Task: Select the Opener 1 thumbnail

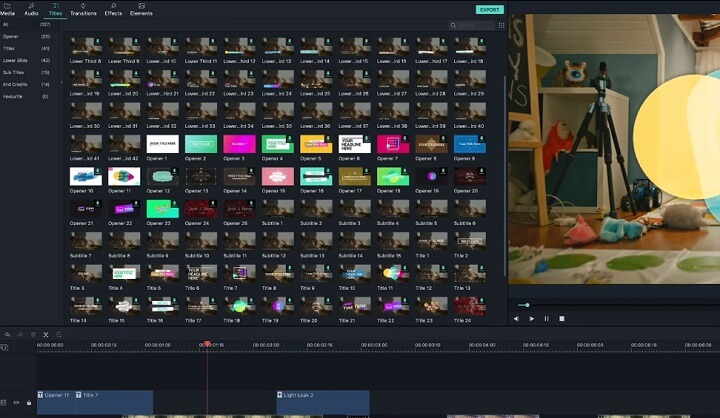Action: click(x=163, y=144)
